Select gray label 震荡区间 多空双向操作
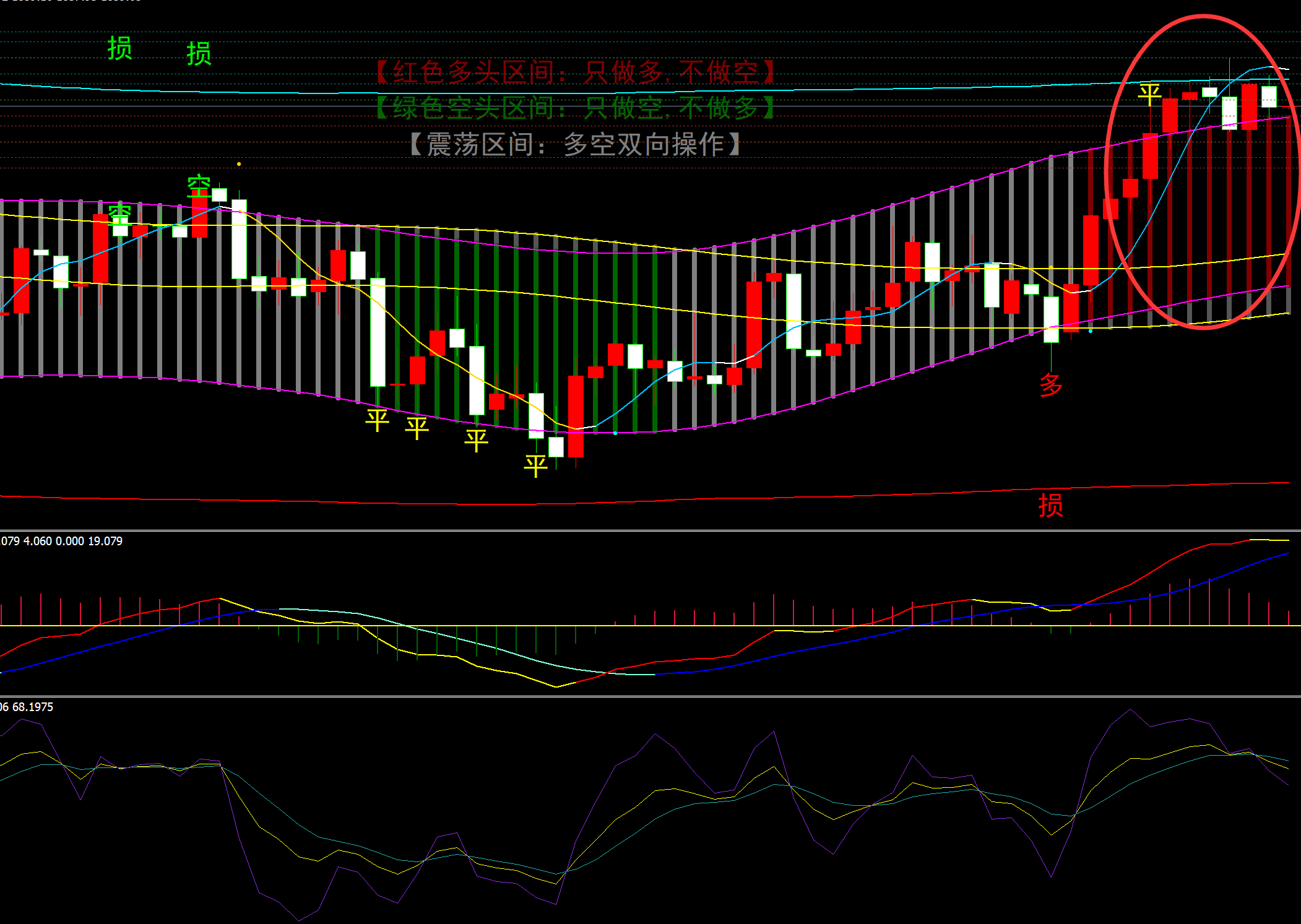Screen dimensions: 1301x924 (576, 144)
